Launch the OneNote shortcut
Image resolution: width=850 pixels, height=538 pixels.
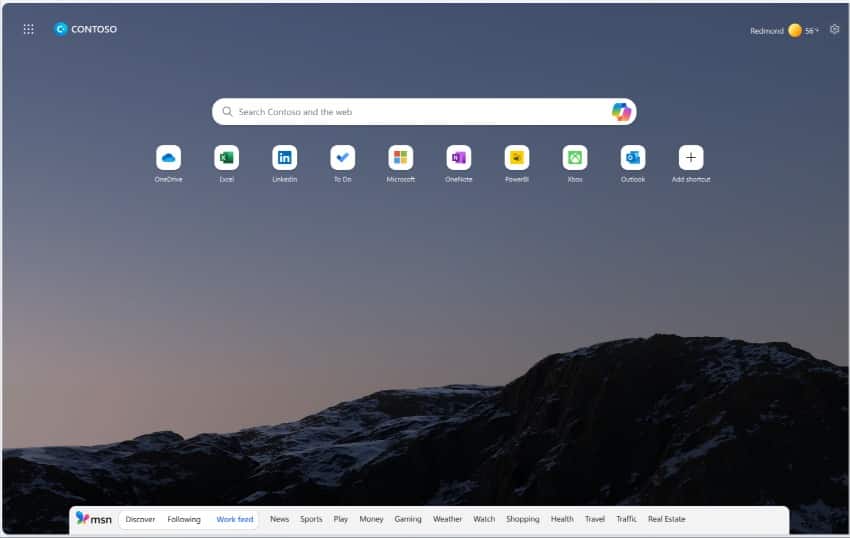pos(459,158)
